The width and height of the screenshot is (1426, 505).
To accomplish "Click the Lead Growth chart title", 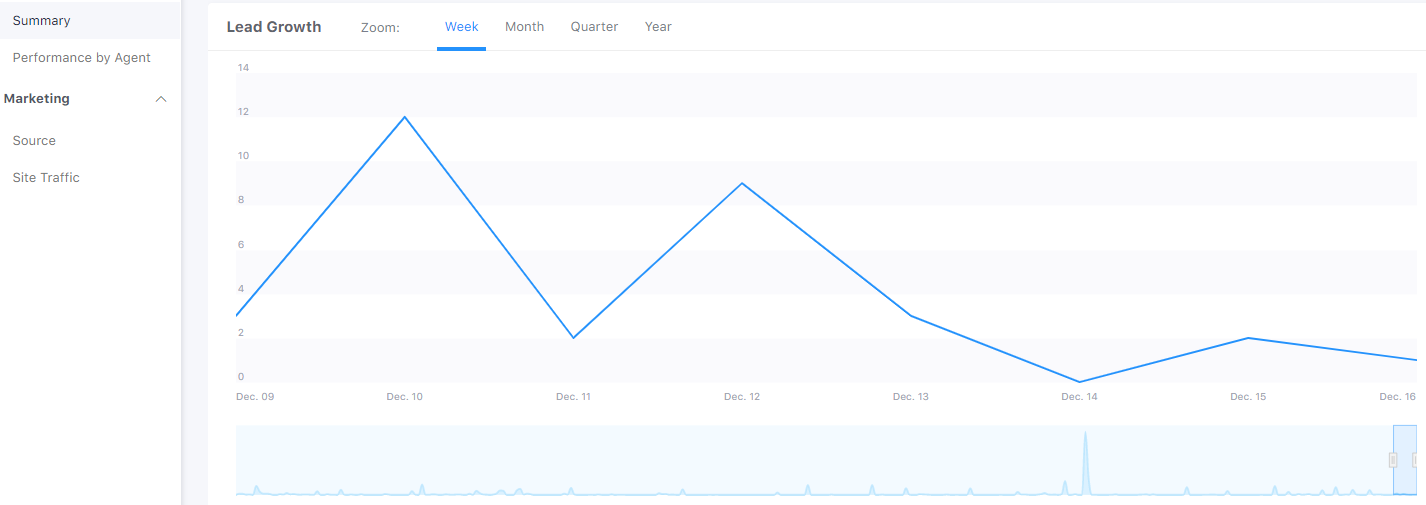I will pos(274,27).
